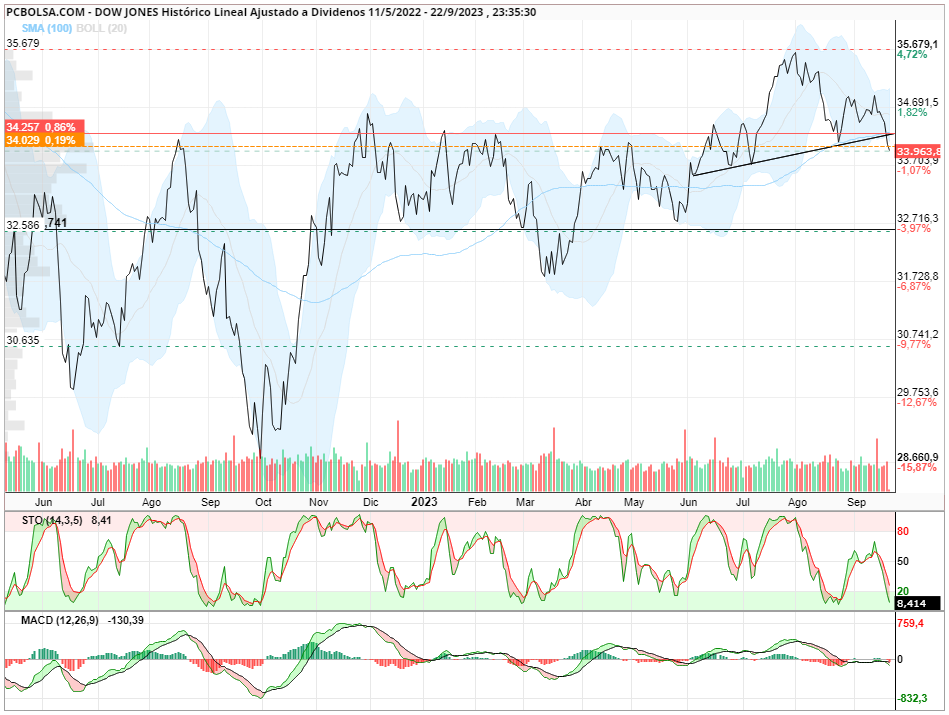
Task: Click the -6,87% percentage label
Action: (x=913, y=286)
